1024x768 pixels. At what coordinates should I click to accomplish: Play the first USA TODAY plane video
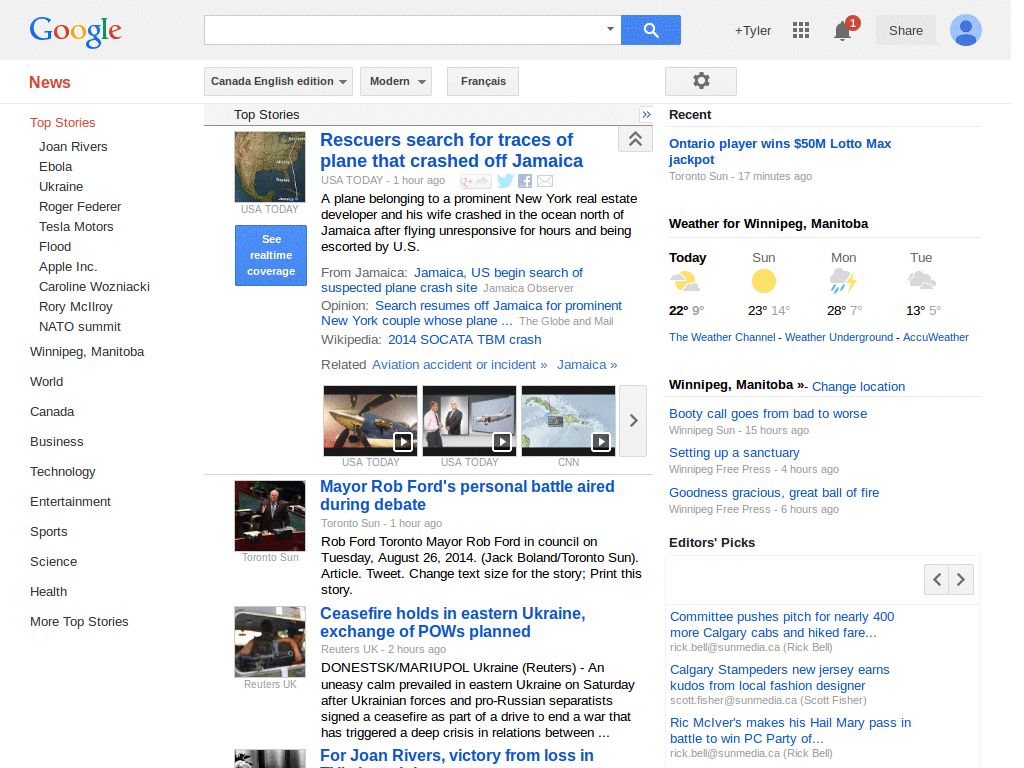[370, 421]
